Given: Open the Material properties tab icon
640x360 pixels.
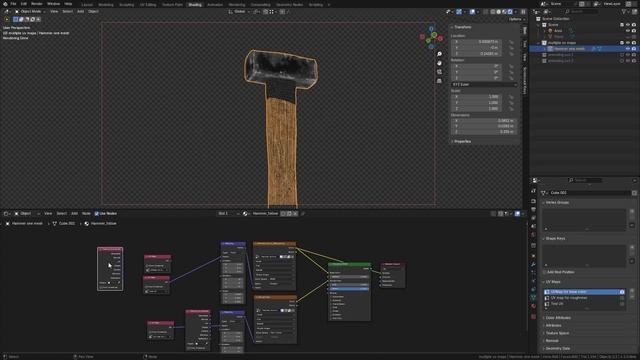Looking at the screenshot, I should 533,306.
